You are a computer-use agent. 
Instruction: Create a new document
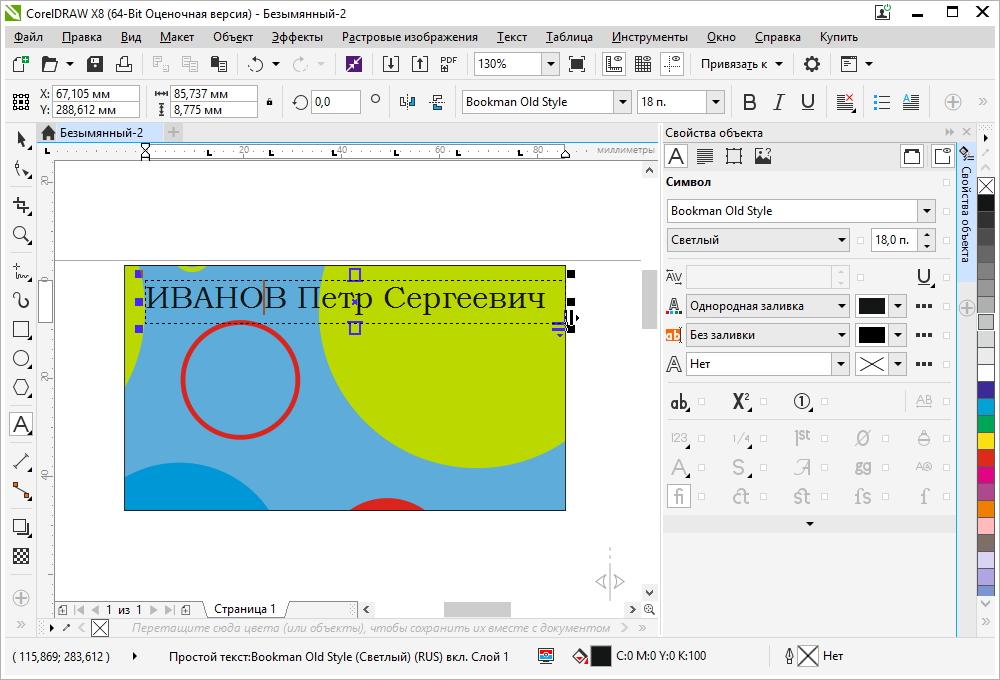coord(21,64)
